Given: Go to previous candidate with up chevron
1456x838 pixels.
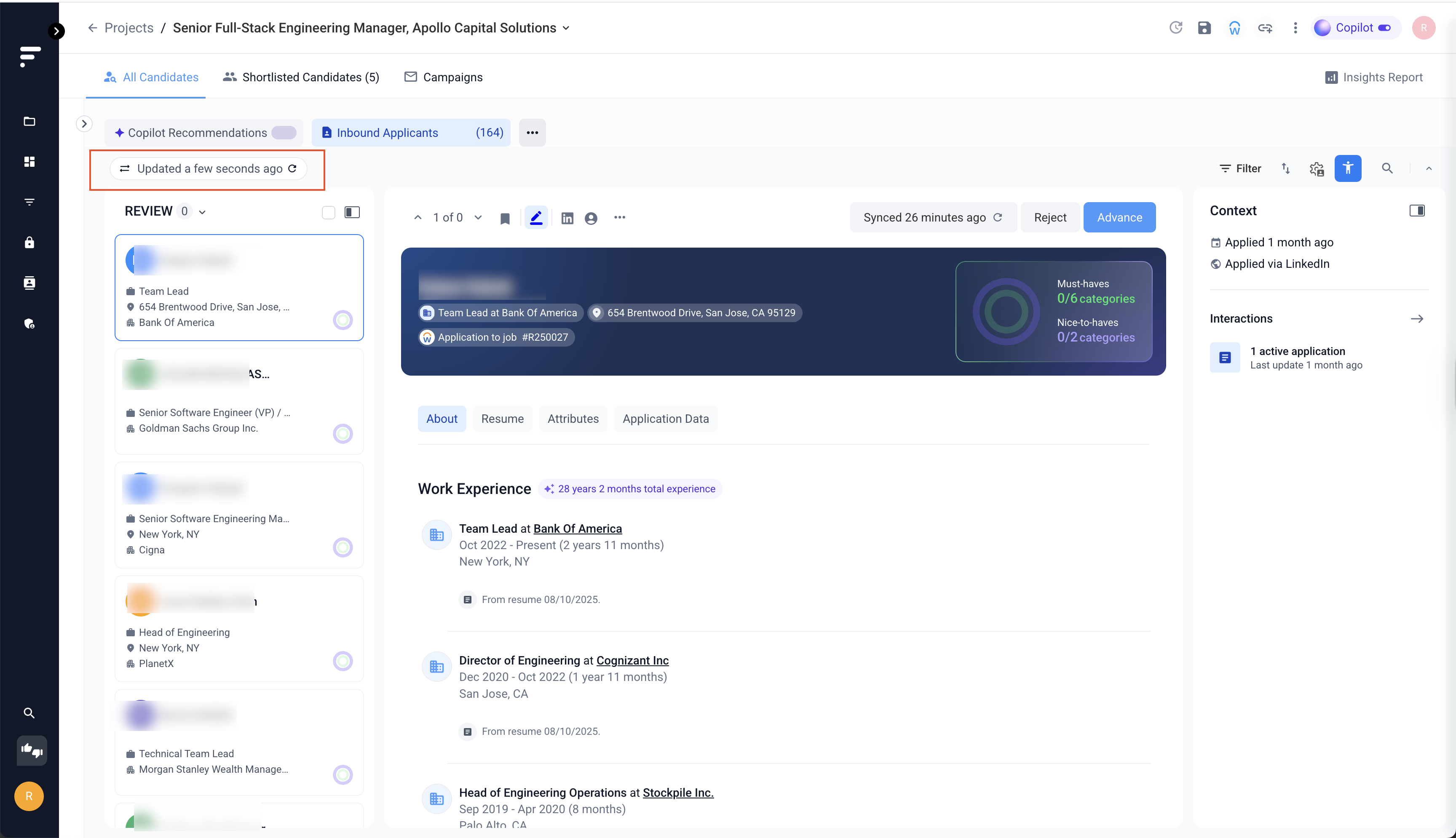Looking at the screenshot, I should (x=418, y=218).
